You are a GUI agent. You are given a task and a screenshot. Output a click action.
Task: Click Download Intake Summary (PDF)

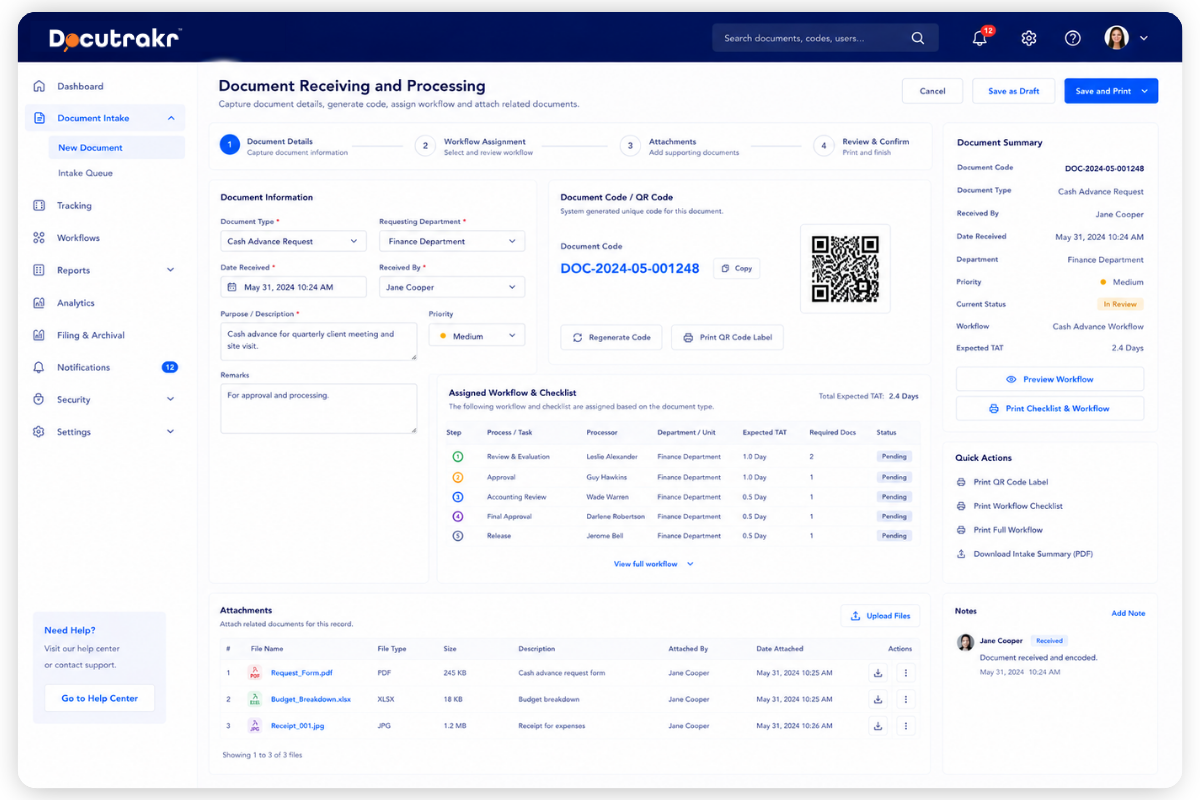pos(1025,554)
